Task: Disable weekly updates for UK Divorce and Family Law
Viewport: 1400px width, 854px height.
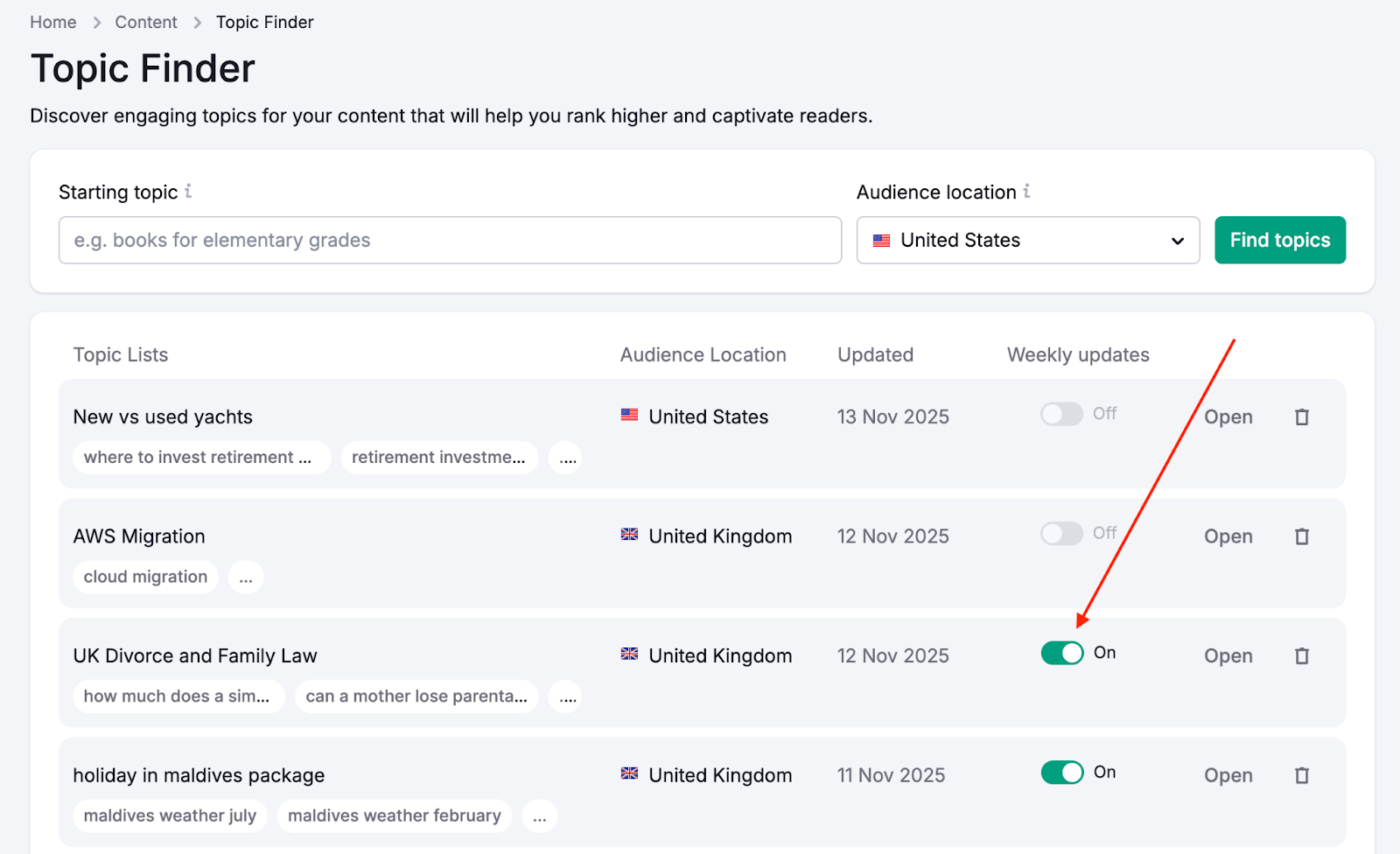Action: (x=1062, y=653)
